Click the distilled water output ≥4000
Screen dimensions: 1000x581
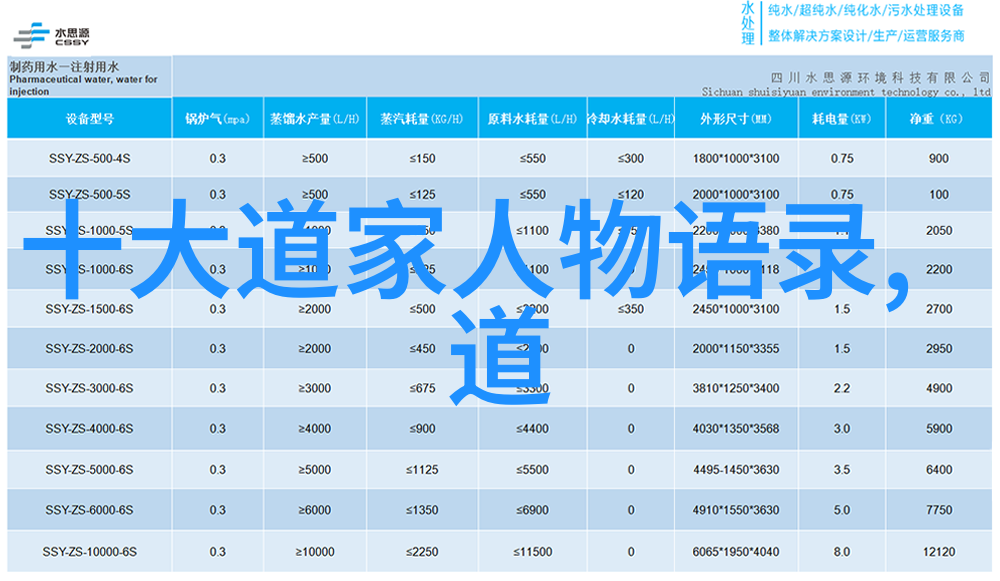(315, 429)
